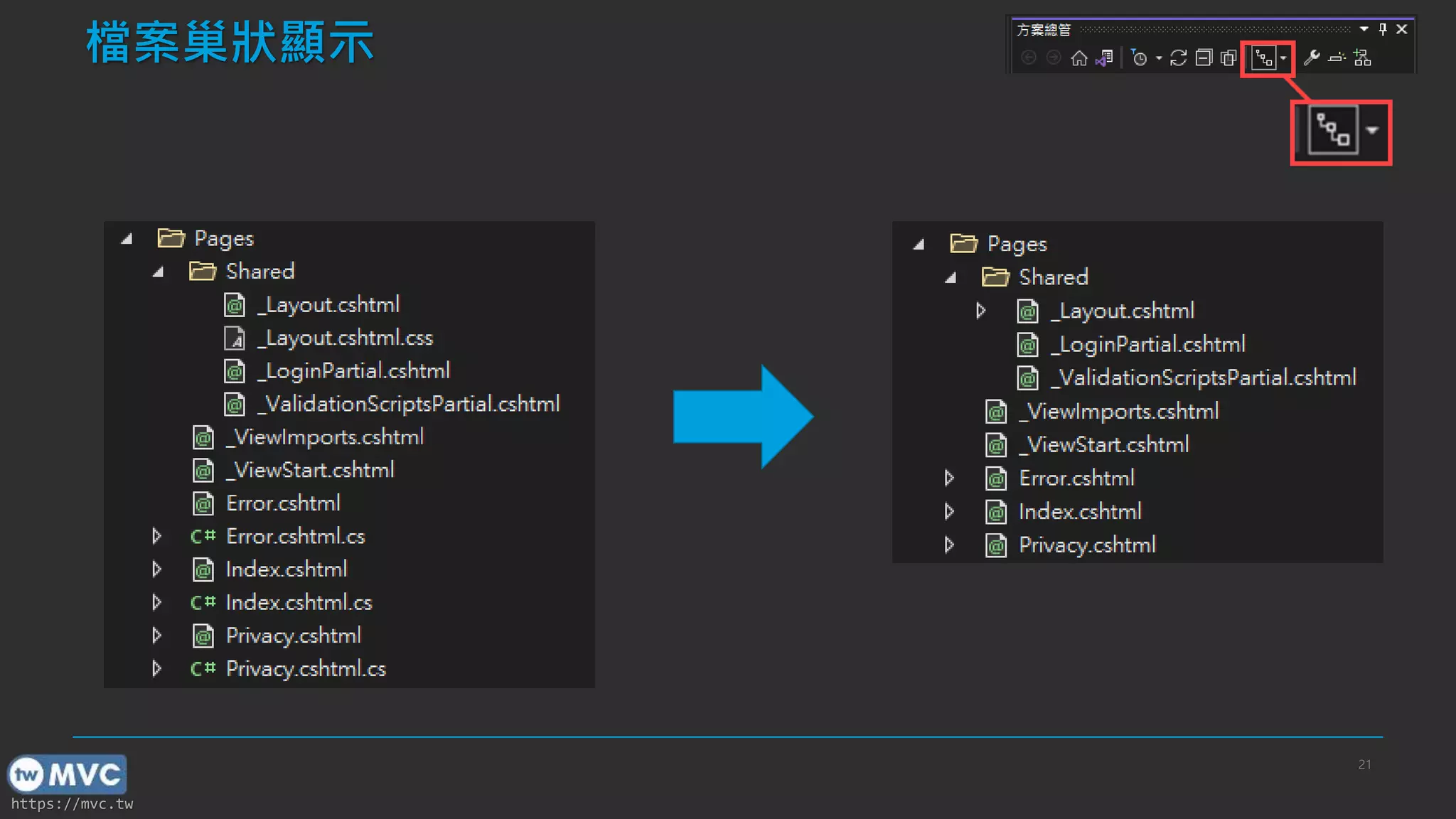Expand _Layout.cshtml in the right tree
The height and width of the screenshot is (819, 1456).
coord(981,311)
